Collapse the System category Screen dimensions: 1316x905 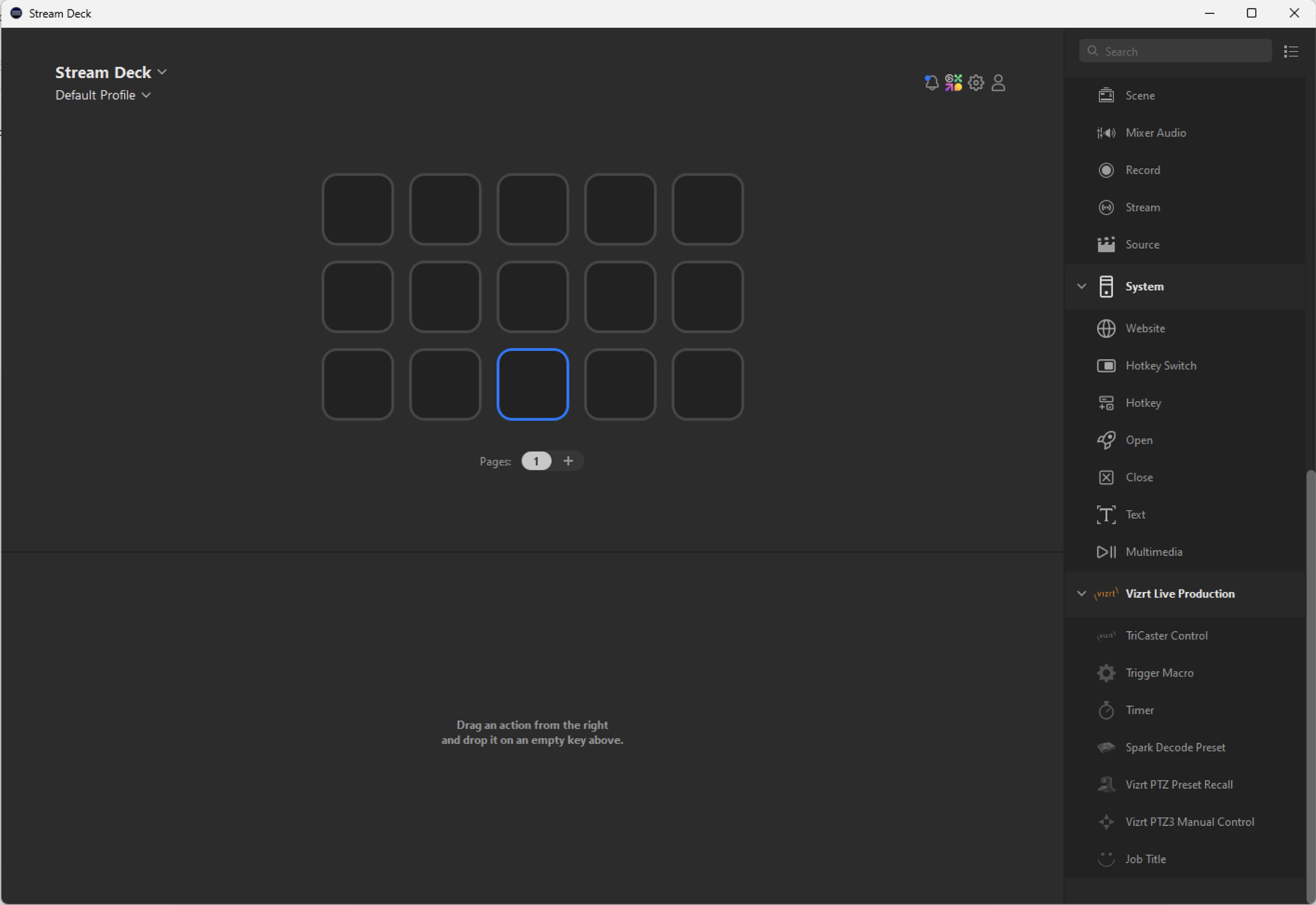coord(1081,287)
